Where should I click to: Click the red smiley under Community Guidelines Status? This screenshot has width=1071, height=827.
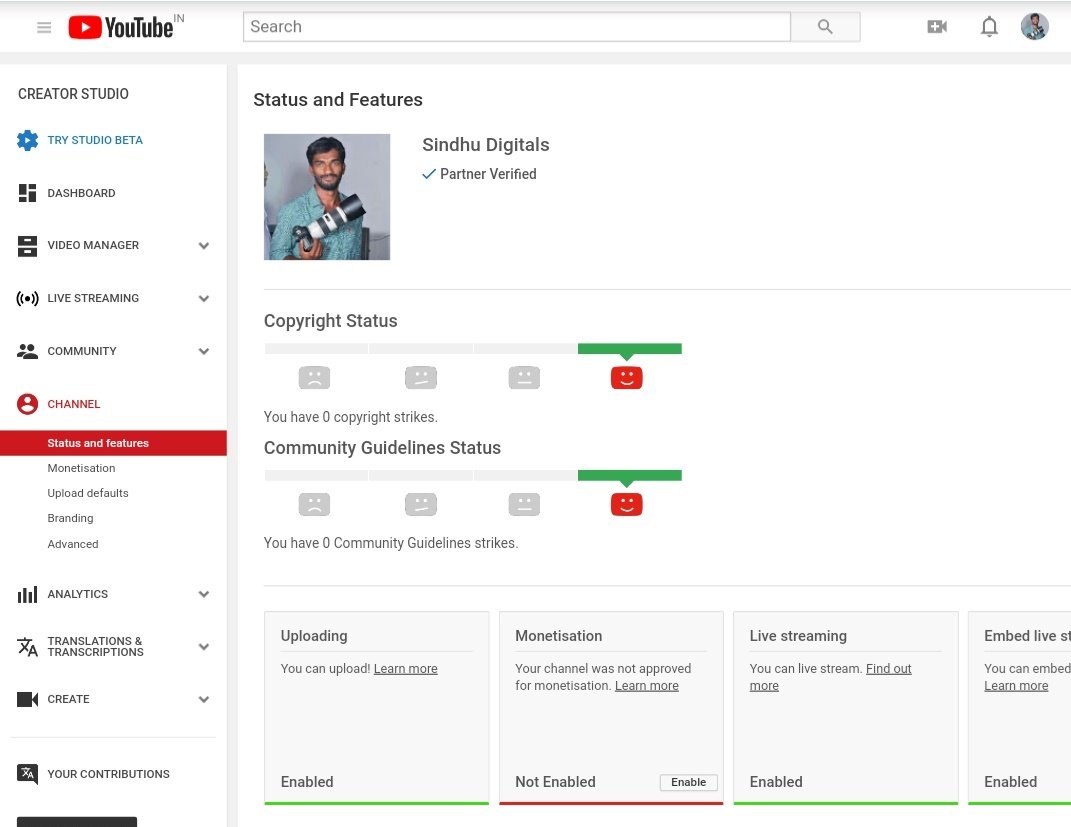click(626, 505)
